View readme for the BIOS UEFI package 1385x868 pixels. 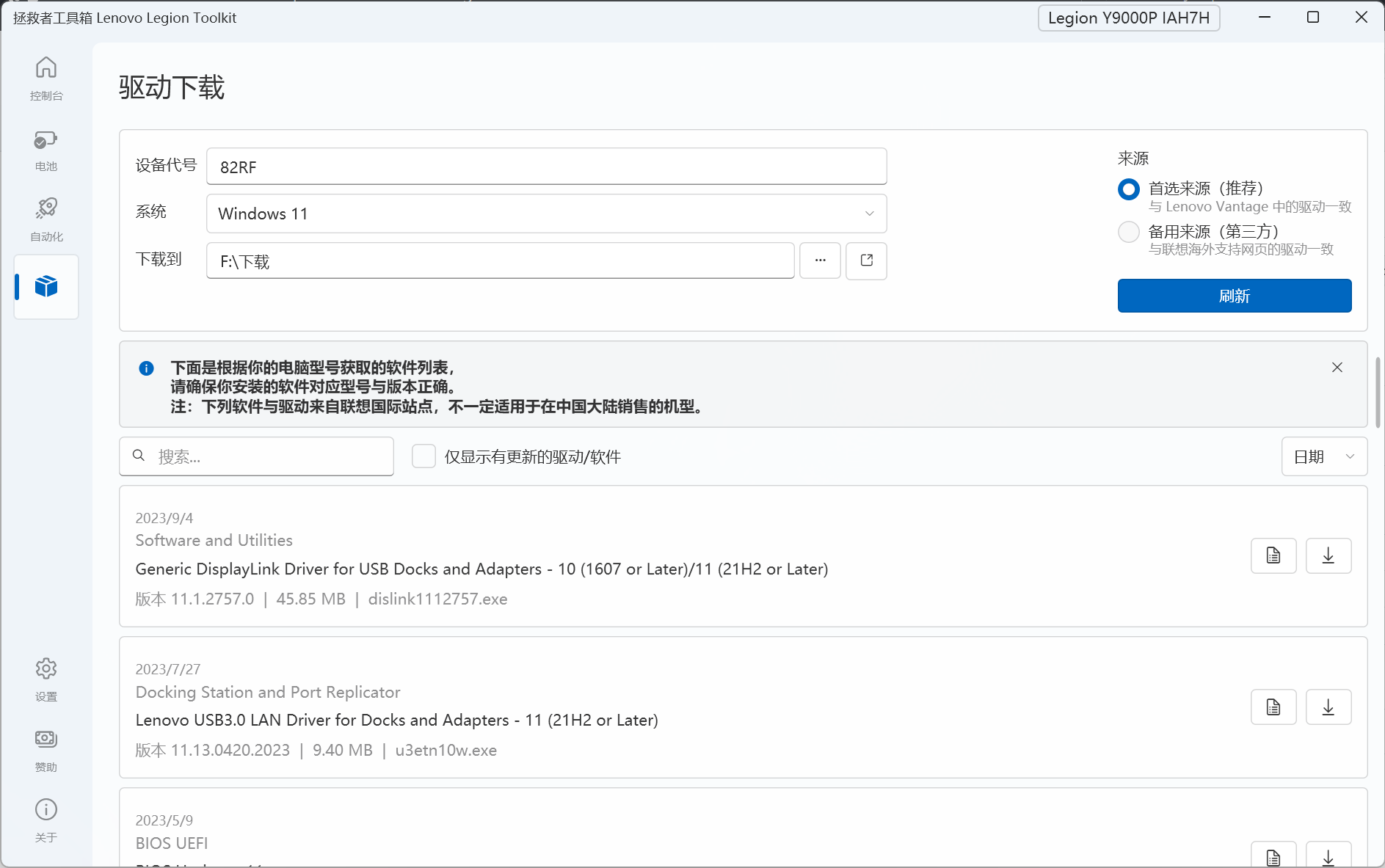pos(1273,856)
